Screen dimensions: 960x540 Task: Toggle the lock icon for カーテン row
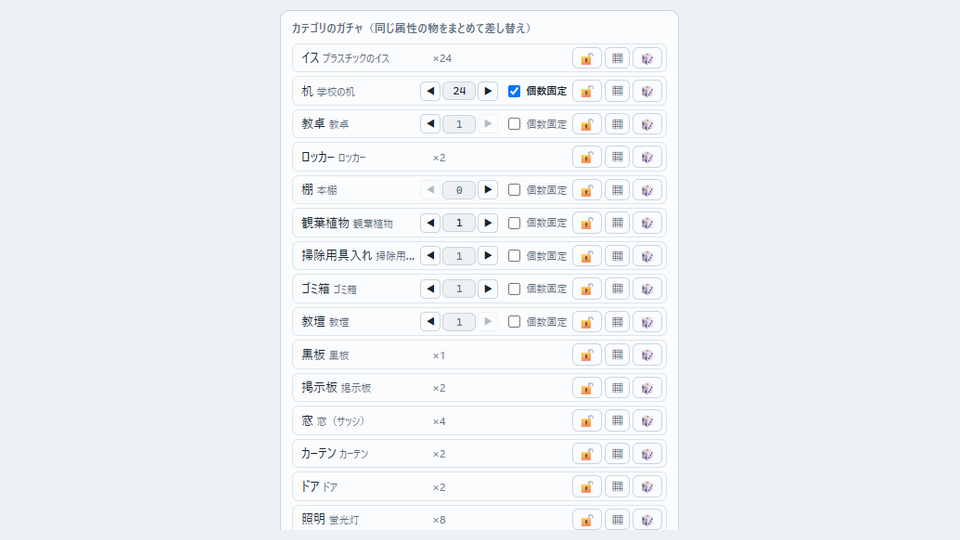click(587, 454)
